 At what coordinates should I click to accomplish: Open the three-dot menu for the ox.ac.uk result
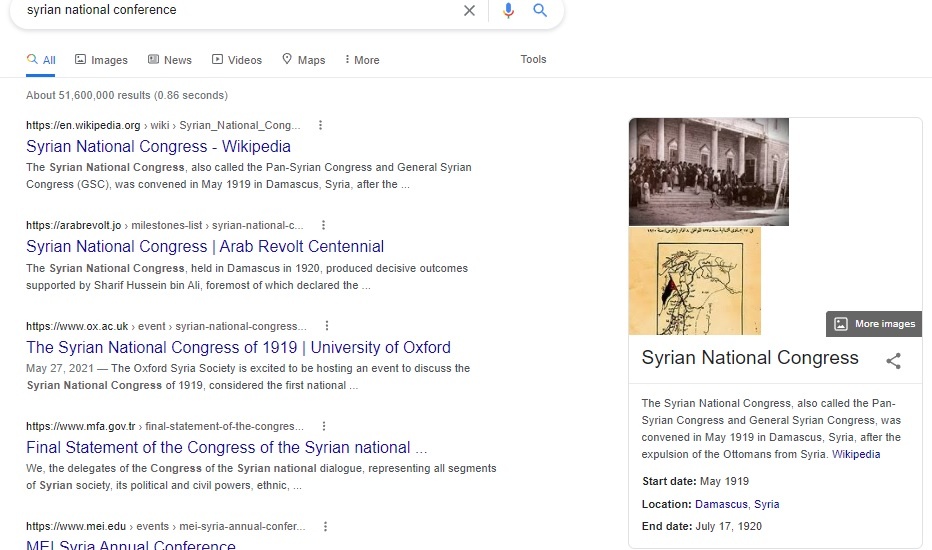(x=326, y=326)
